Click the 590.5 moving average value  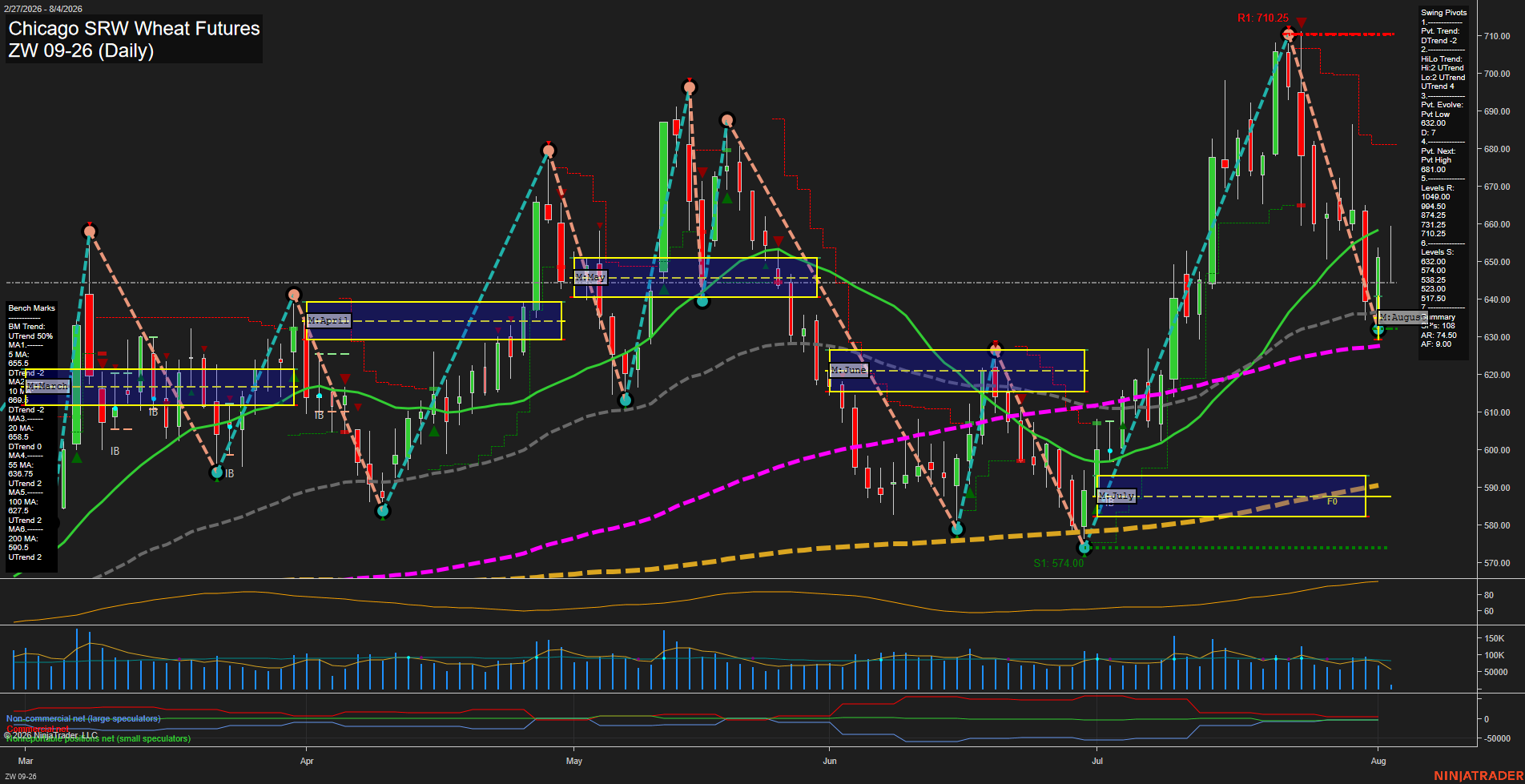coord(18,548)
